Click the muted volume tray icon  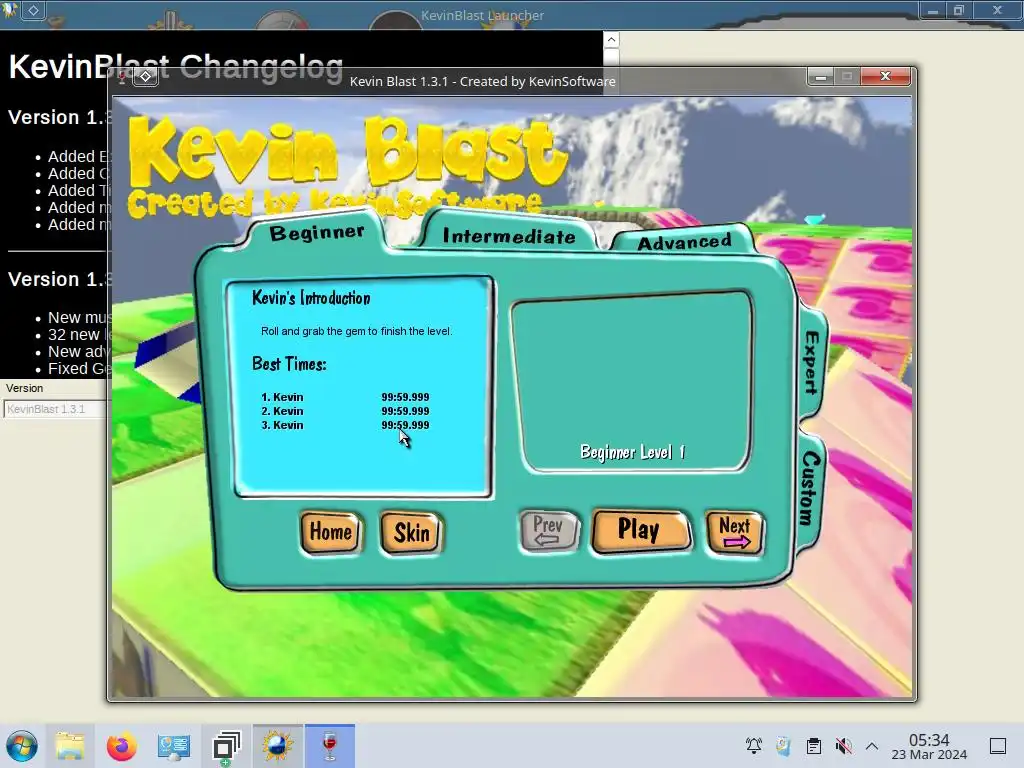point(844,746)
